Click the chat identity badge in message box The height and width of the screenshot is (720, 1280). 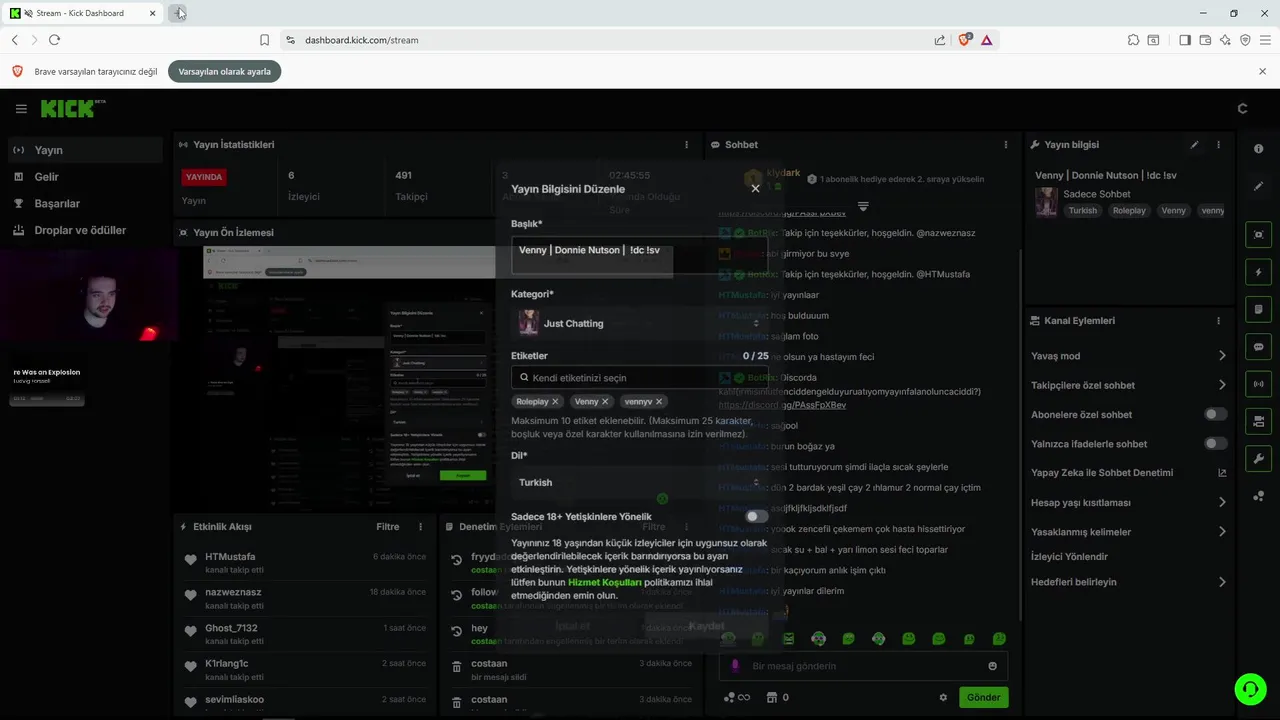[735, 666]
